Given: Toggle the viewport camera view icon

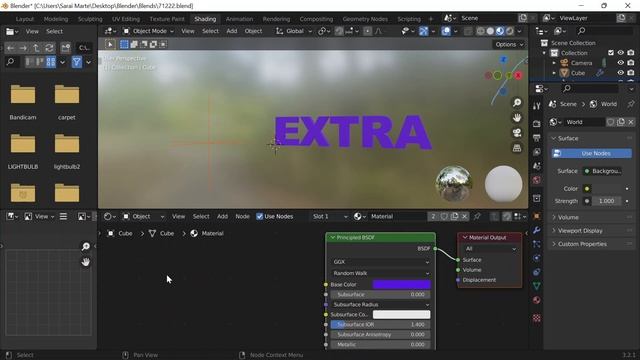Looking at the screenshot, I should (x=517, y=133).
